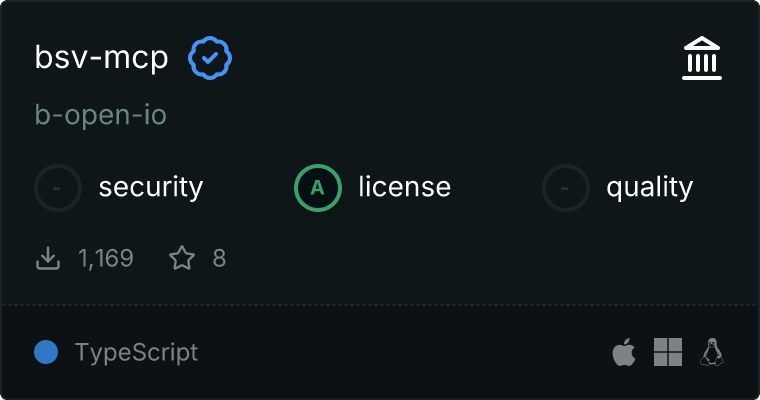The width and height of the screenshot is (760, 400).
Task: Click the Windows platform icon
Action: (x=668, y=352)
